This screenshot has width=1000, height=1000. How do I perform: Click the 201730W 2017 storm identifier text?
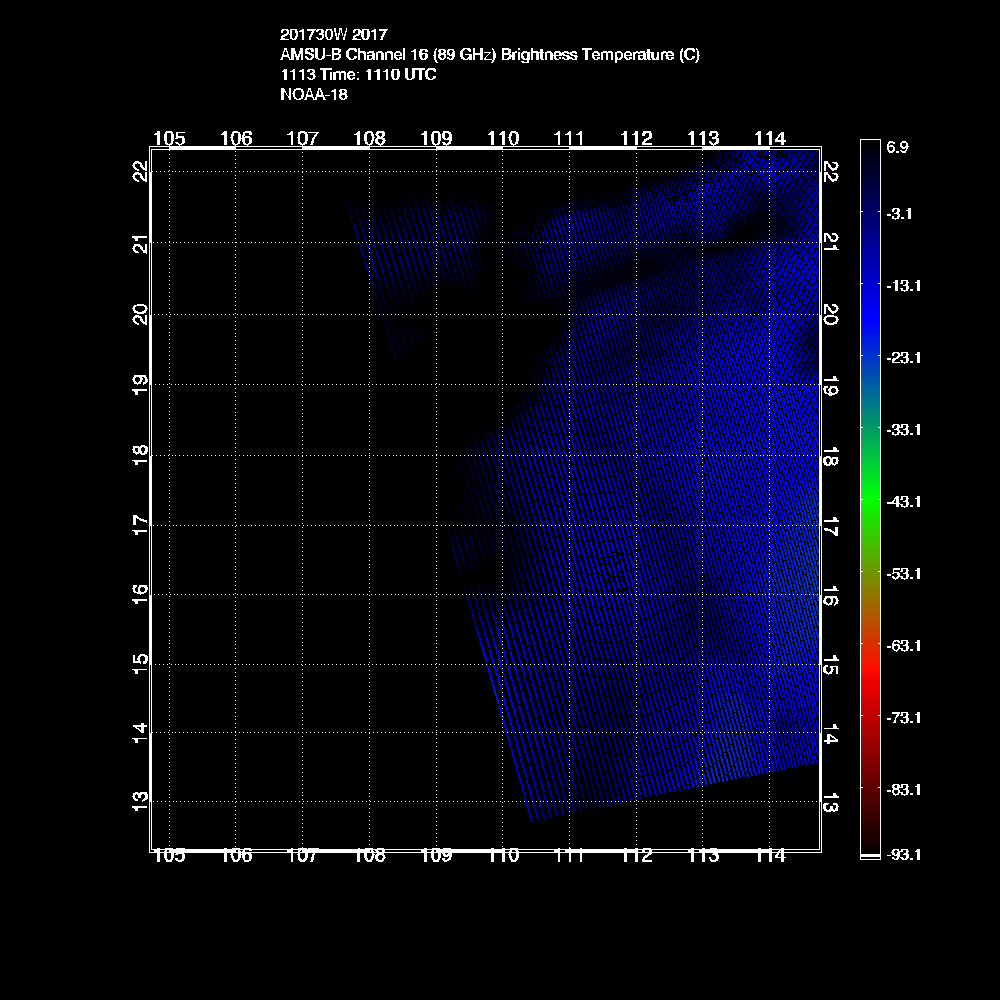[x=327, y=35]
